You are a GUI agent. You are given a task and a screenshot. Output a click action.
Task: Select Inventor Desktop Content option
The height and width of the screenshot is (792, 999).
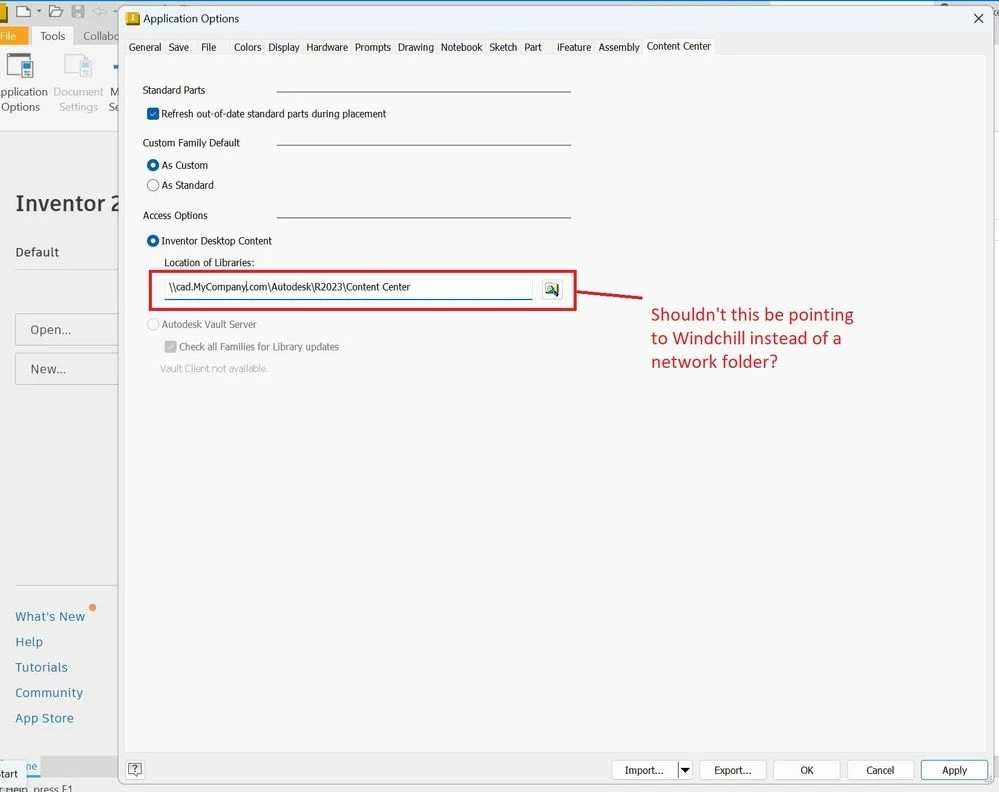(152, 240)
